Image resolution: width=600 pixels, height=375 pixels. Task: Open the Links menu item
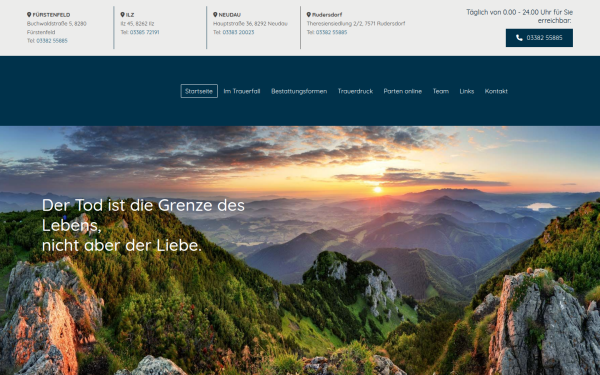pos(467,91)
